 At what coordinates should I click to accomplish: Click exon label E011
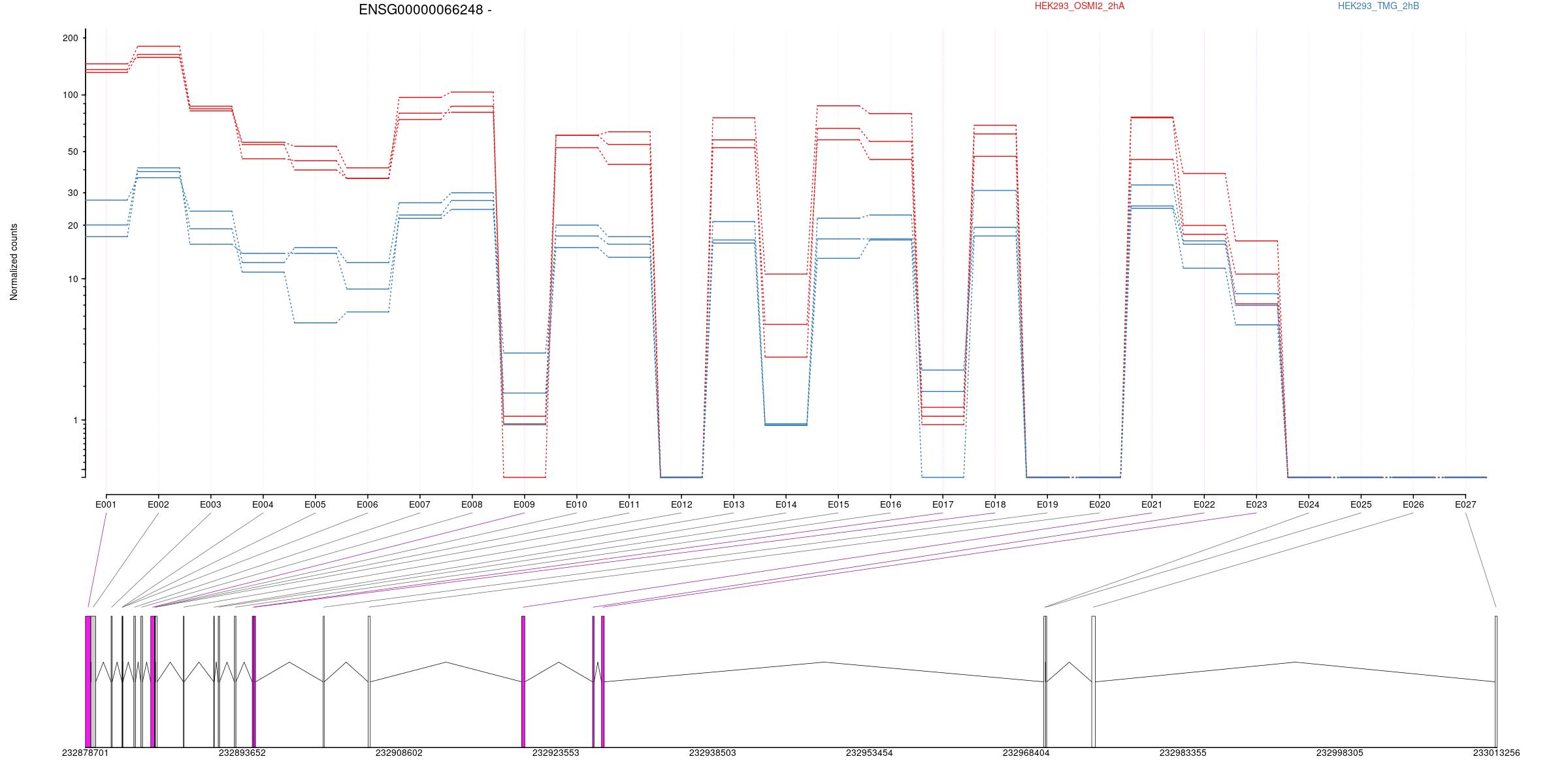coord(629,504)
